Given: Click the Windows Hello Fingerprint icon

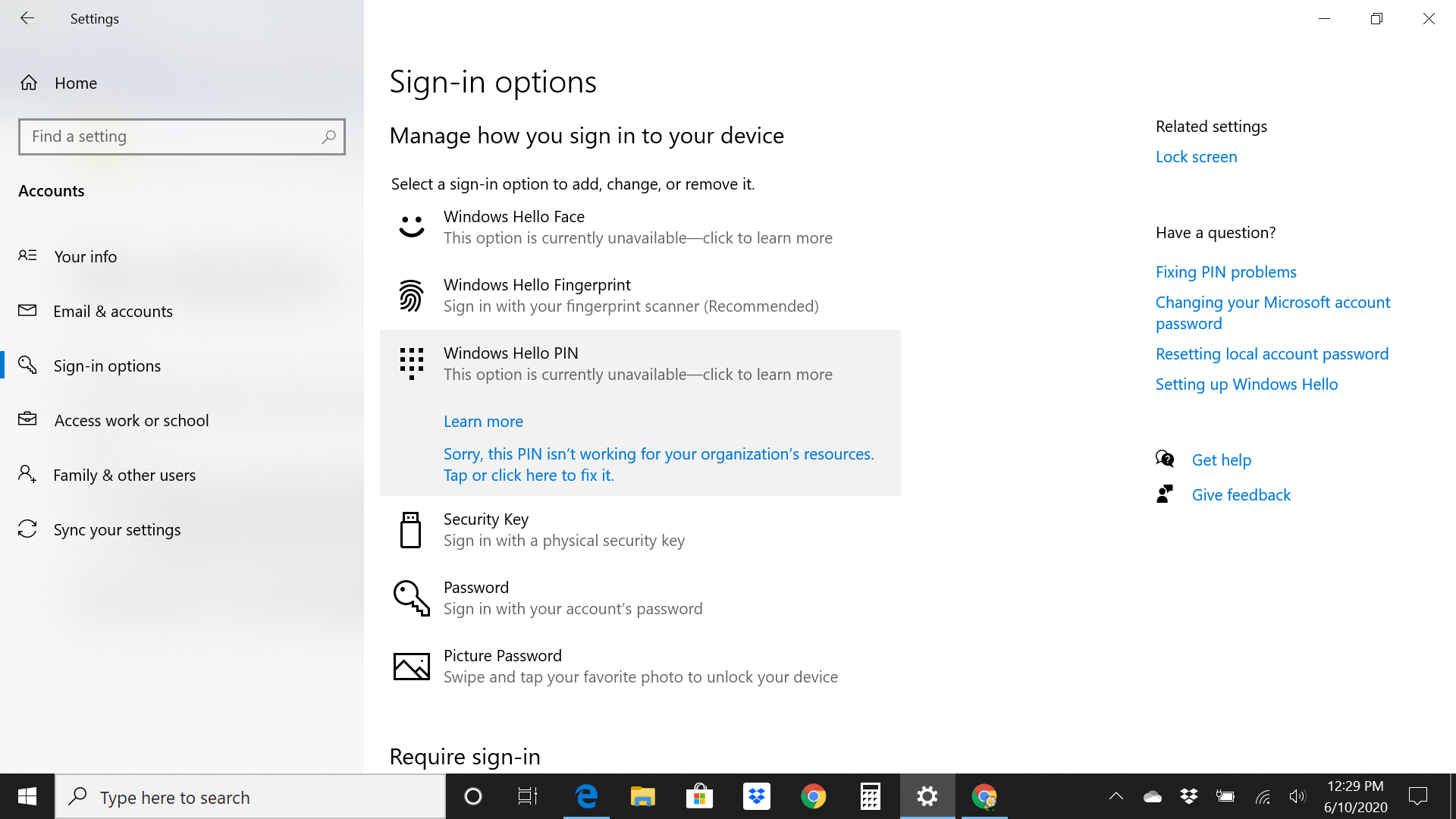Looking at the screenshot, I should pyautogui.click(x=411, y=295).
